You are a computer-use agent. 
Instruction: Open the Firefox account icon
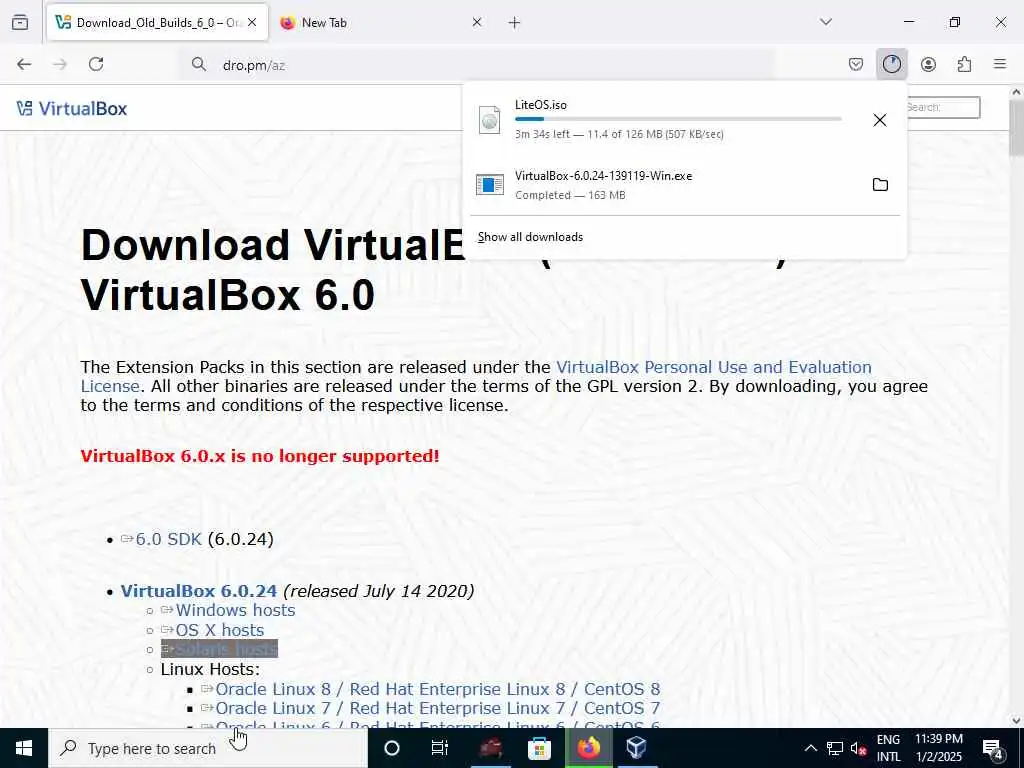928,64
